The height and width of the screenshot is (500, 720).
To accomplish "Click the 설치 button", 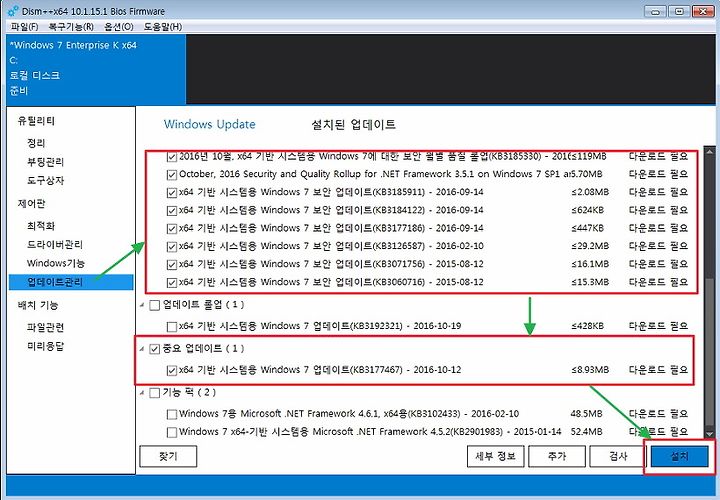I will [680, 456].
